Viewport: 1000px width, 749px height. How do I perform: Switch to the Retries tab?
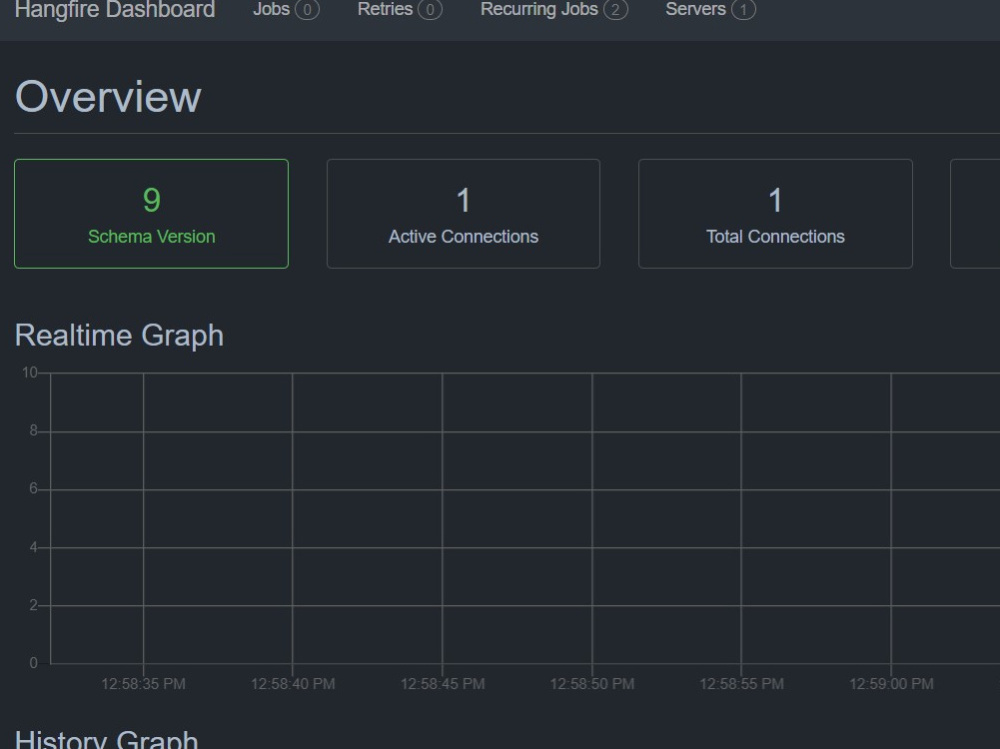[x=399, y=10]
